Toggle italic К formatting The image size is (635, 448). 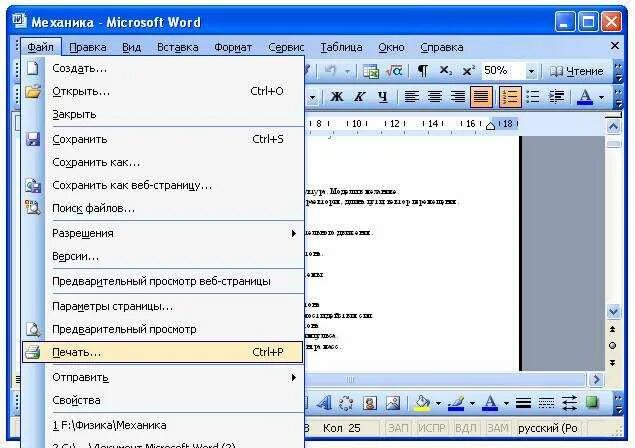pos(359,97)
